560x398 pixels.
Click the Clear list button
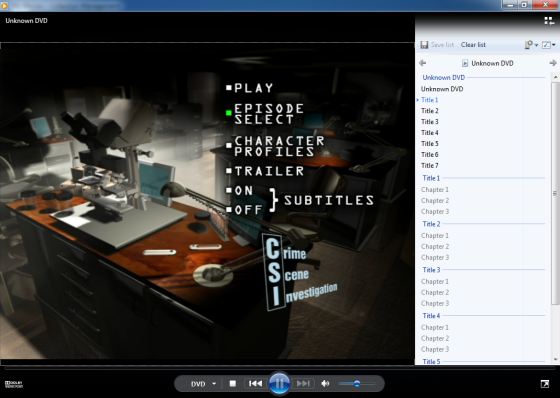pos(473,45)
